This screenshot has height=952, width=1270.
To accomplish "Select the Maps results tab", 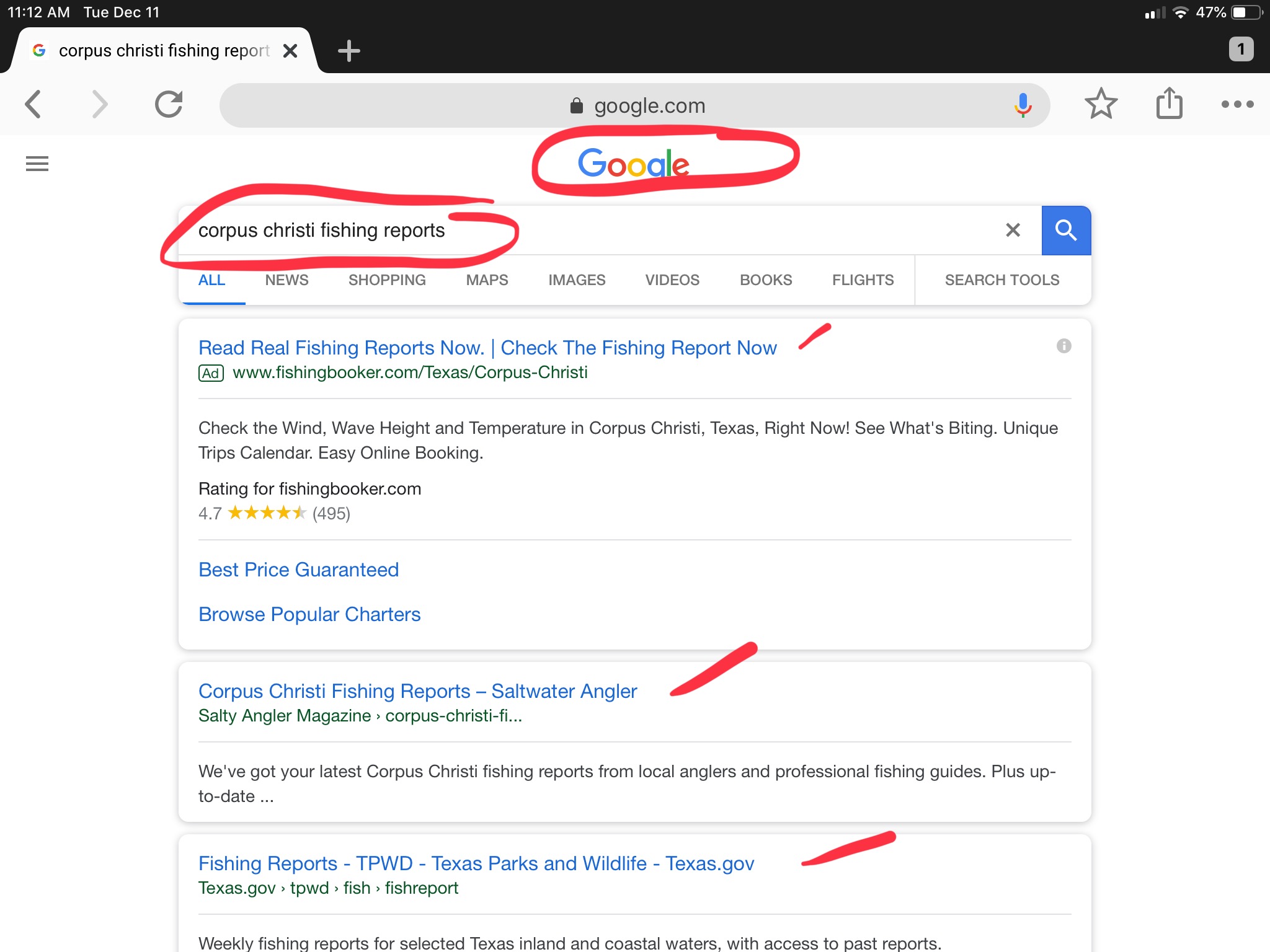I will pos(487,280).
